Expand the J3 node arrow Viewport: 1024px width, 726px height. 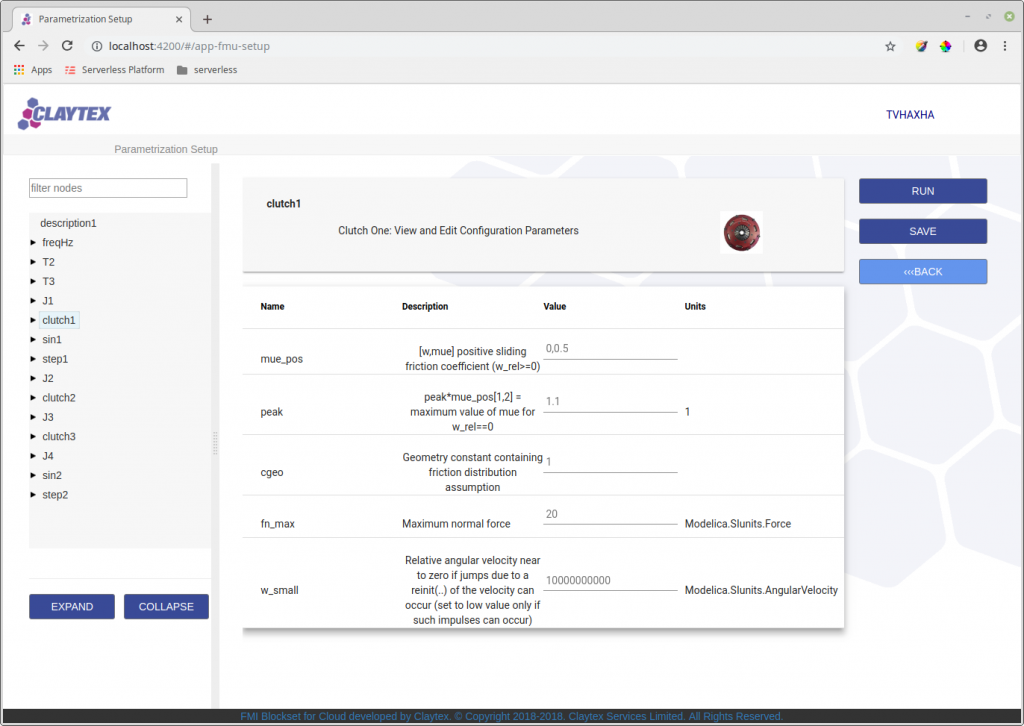tap(33, 417)
